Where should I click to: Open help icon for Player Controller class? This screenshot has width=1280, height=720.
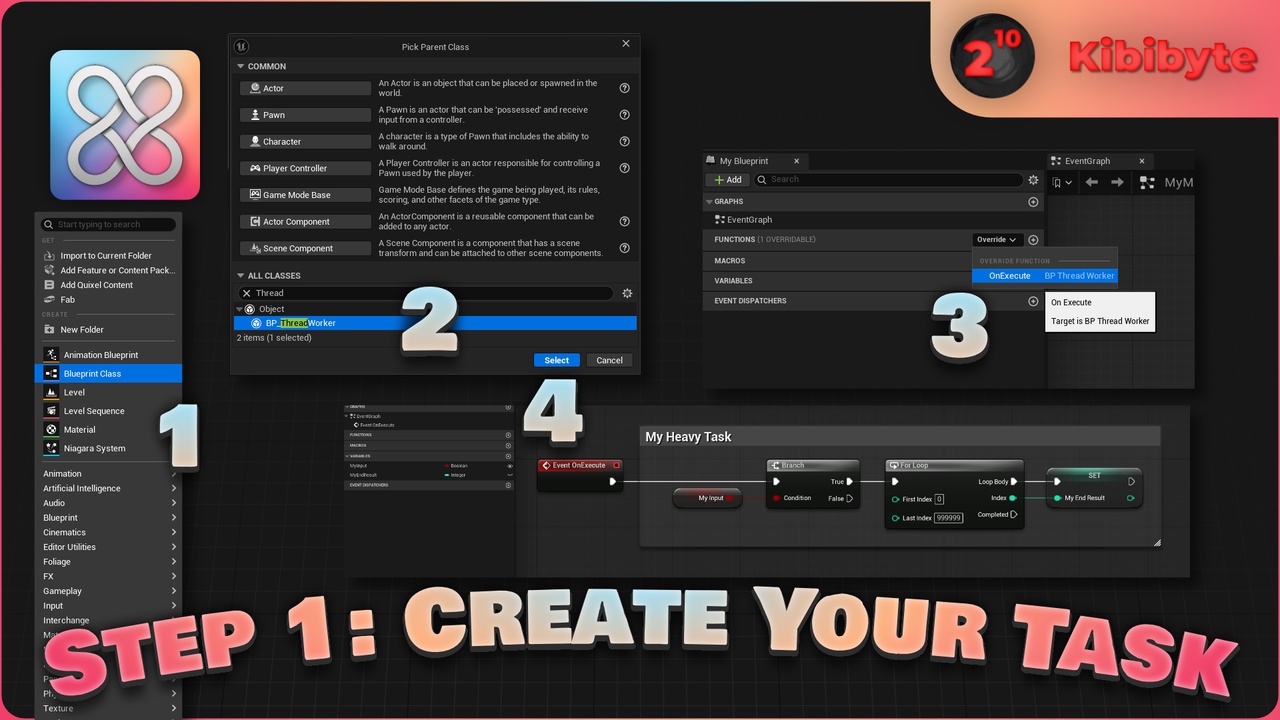tap(625, 168)
